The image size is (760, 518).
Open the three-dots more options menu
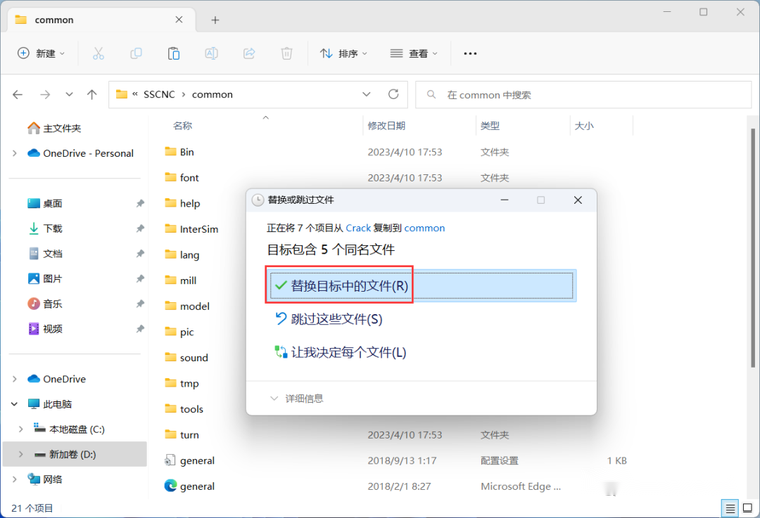(x=470, y=53)
